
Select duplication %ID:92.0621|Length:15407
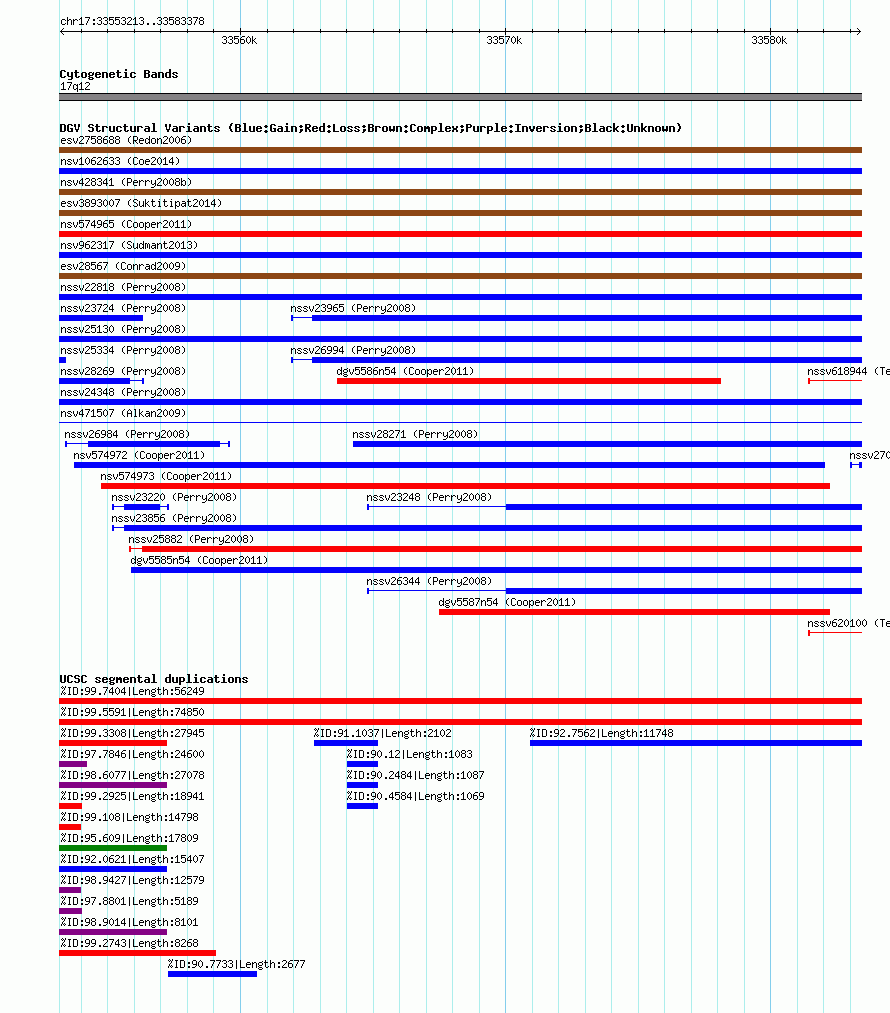point(113,869)
